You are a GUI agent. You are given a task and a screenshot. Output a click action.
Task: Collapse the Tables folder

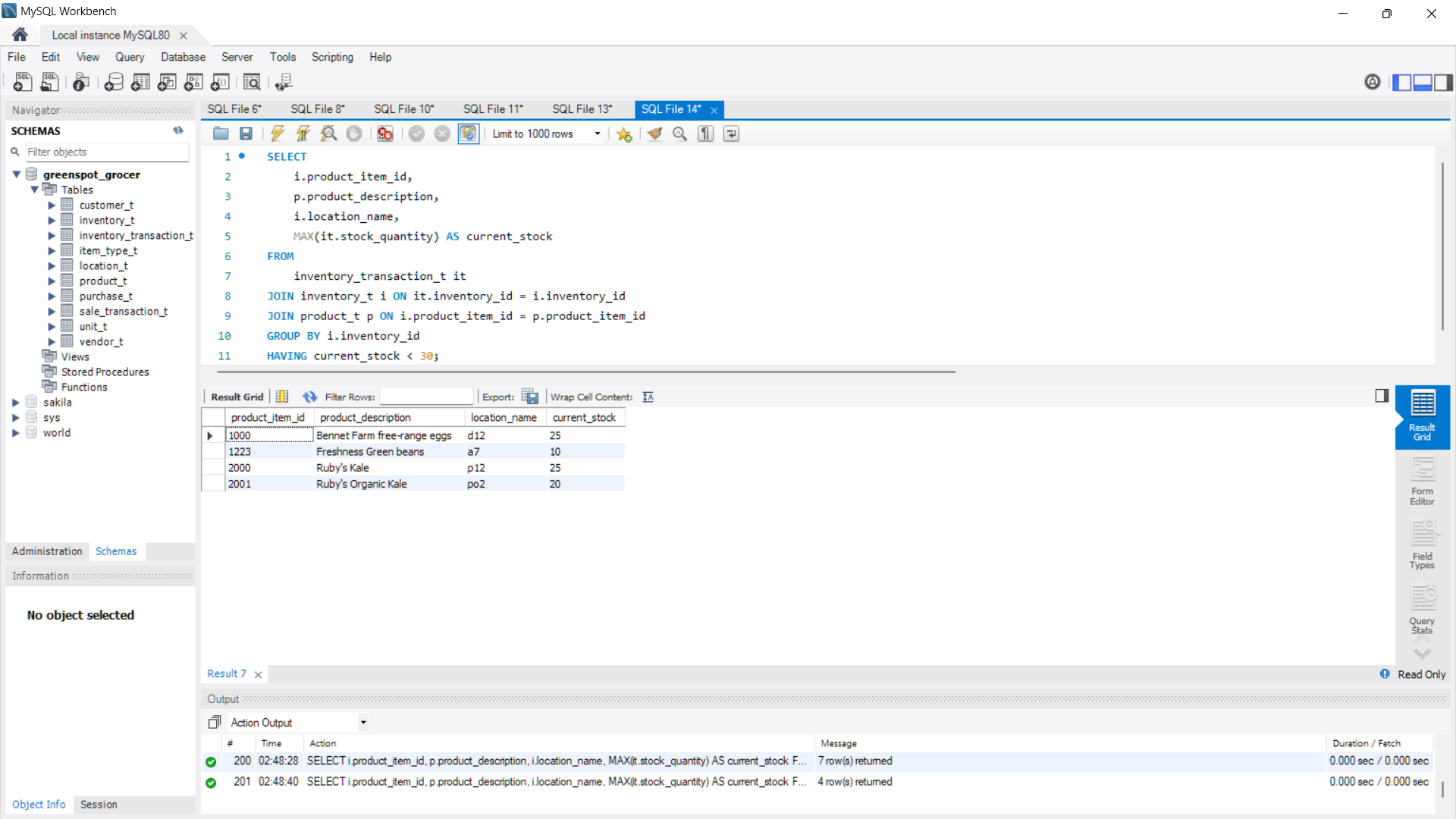pyautogui.click(x=34, y=190)
